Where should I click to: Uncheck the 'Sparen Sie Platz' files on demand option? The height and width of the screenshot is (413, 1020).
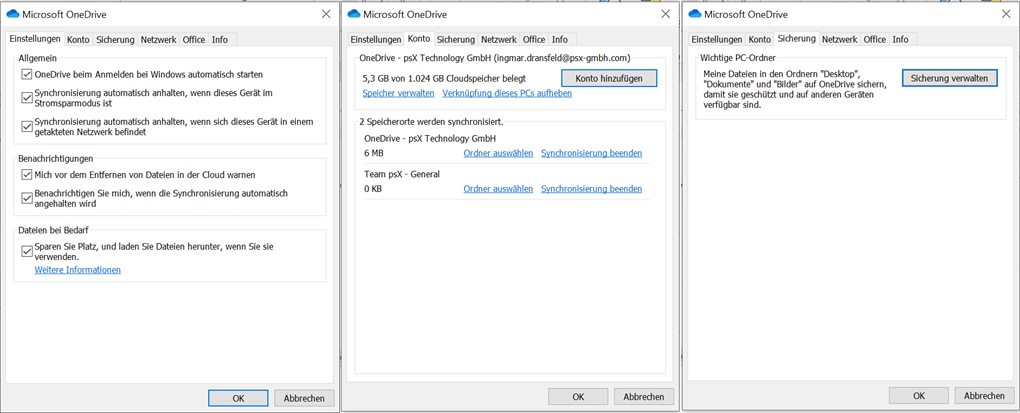click(28, 251)
